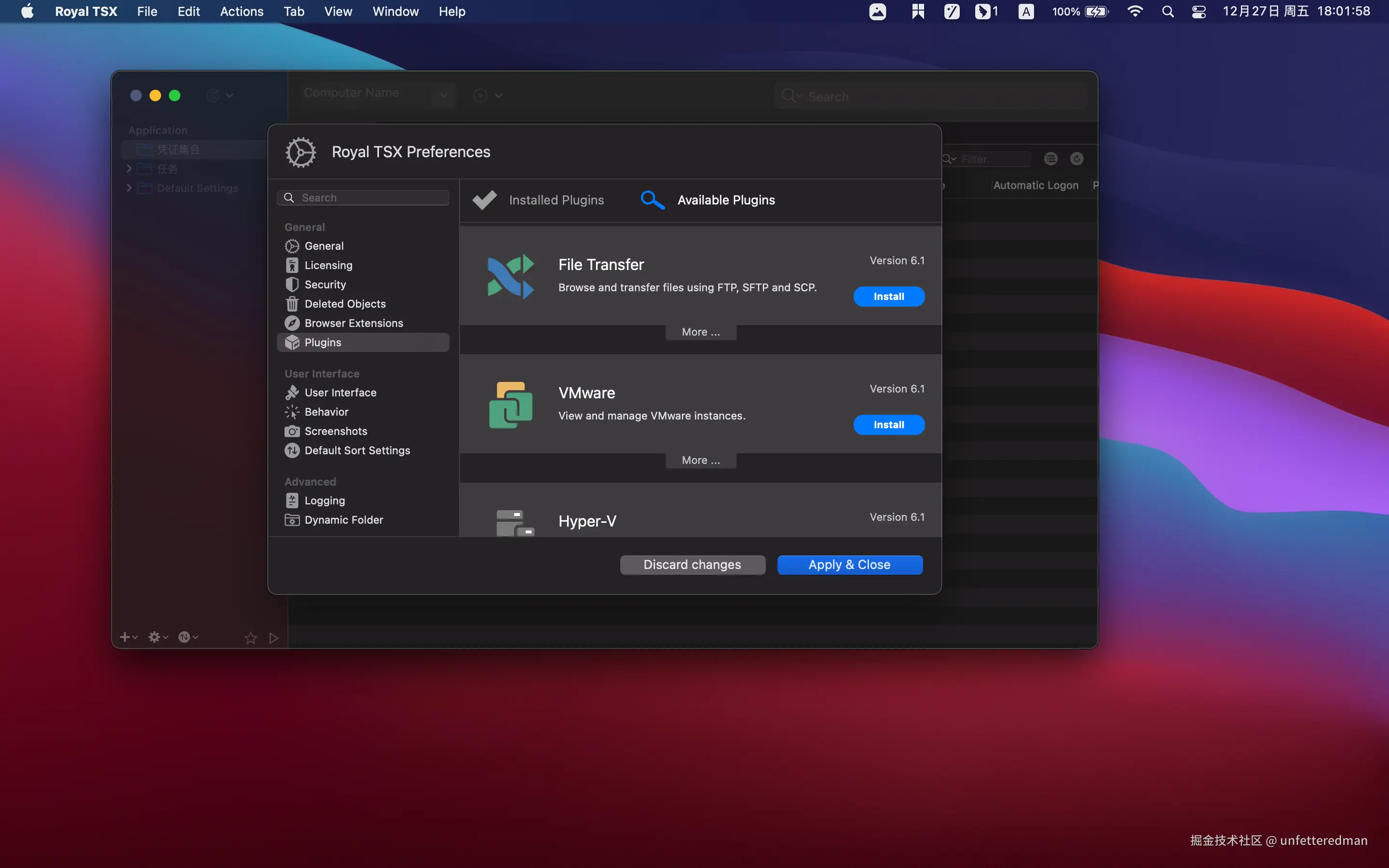
Task: Open Default Sort Settings
Action: (356, 451)
